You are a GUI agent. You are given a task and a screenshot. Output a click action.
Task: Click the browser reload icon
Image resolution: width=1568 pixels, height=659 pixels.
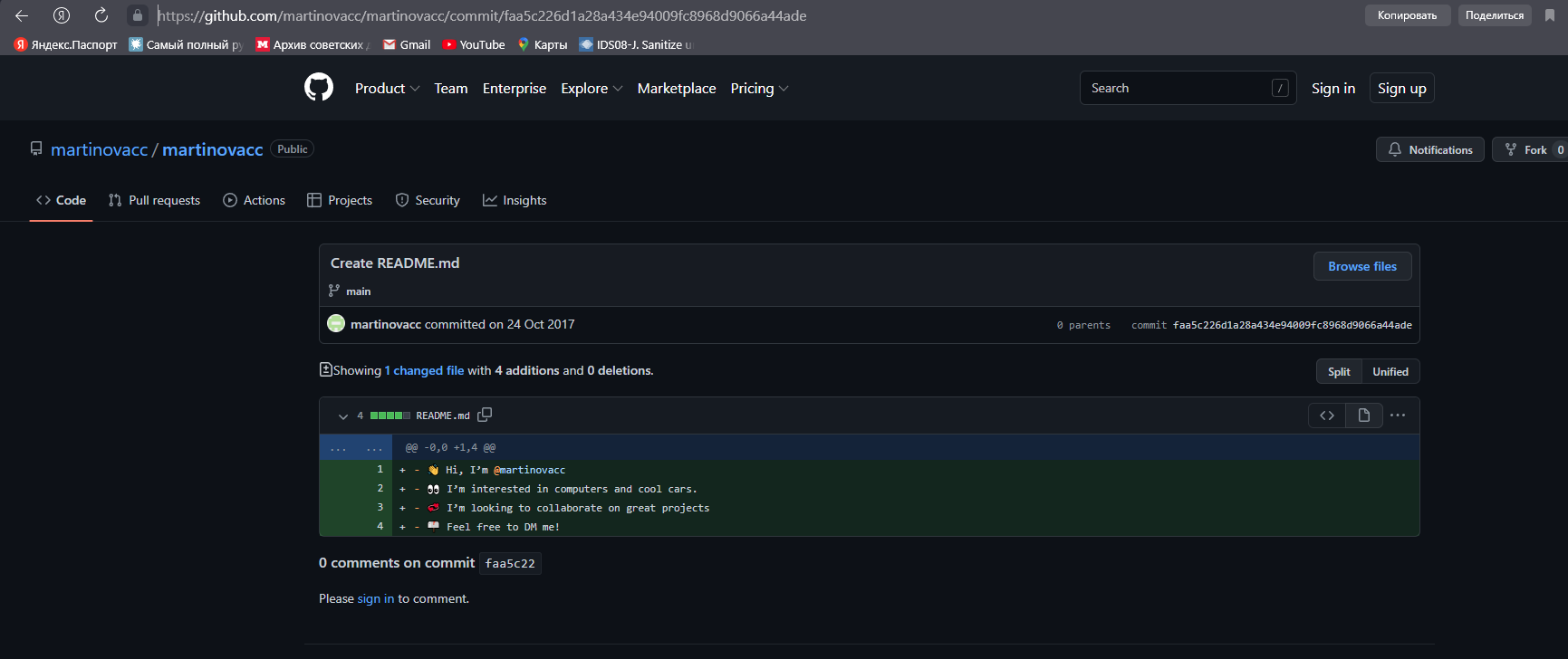click(x=101, y=15)
